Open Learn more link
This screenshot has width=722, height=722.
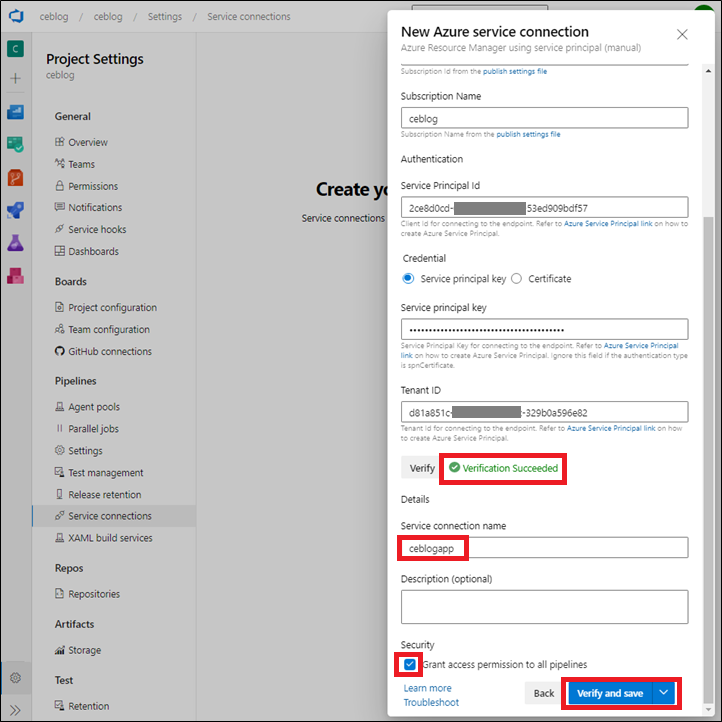point(427,688)
